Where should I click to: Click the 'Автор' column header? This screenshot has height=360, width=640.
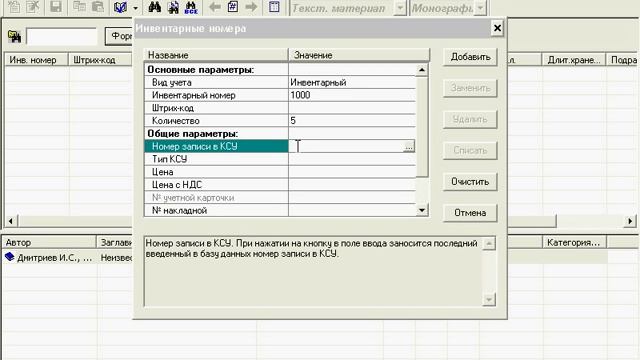tap(49, 242)
